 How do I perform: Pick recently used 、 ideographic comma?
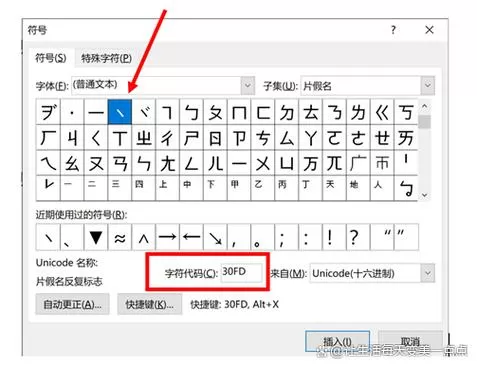coord(72,237)
